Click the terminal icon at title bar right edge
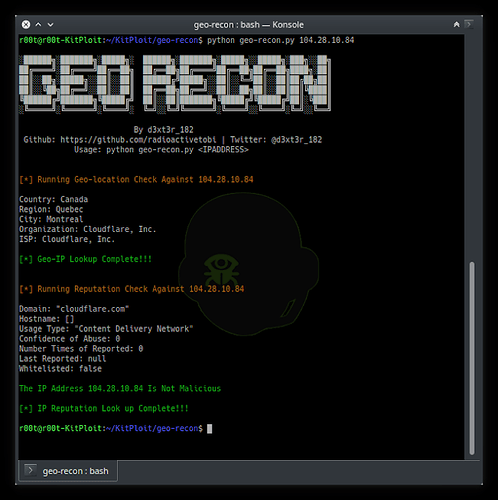 tap(469, 24)
